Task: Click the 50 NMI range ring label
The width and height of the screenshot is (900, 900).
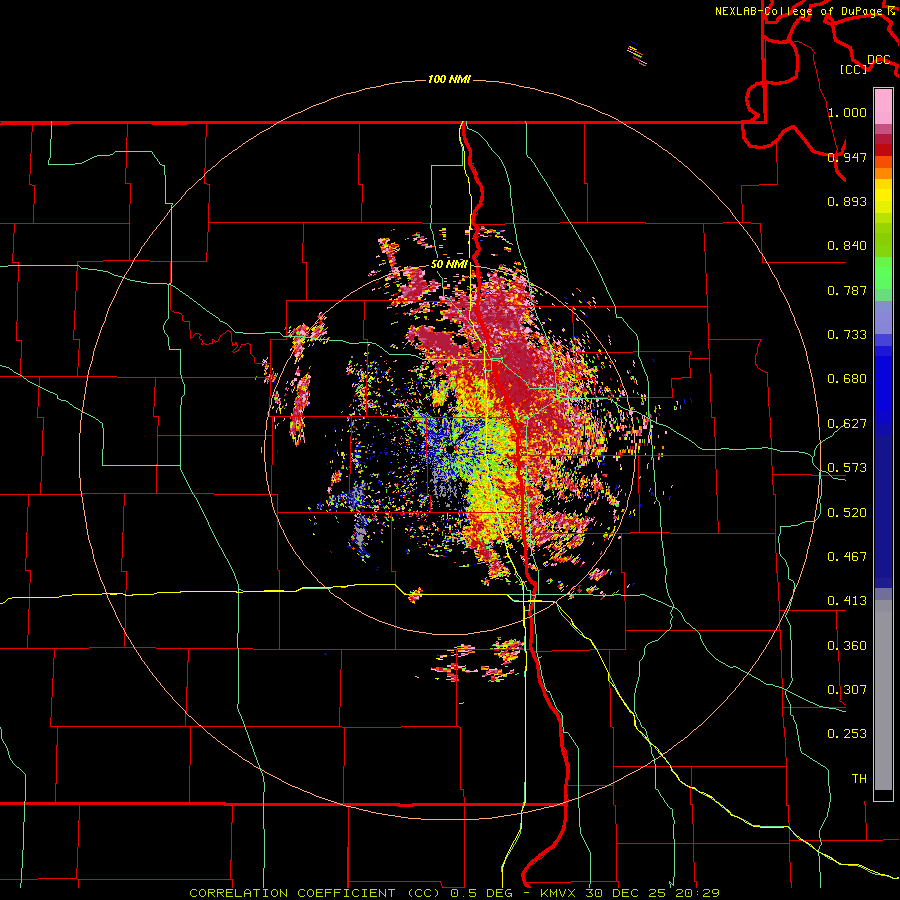Action: pos(449,264)
